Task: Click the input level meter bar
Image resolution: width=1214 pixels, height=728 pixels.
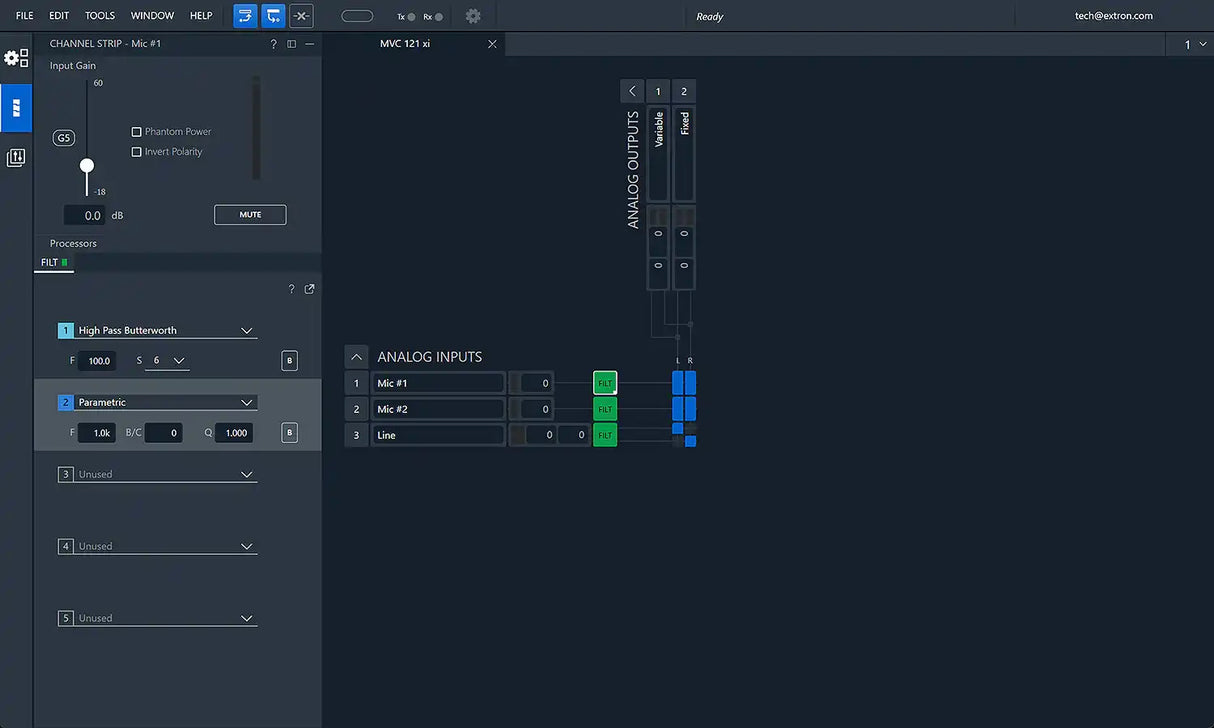Action: 256,128
